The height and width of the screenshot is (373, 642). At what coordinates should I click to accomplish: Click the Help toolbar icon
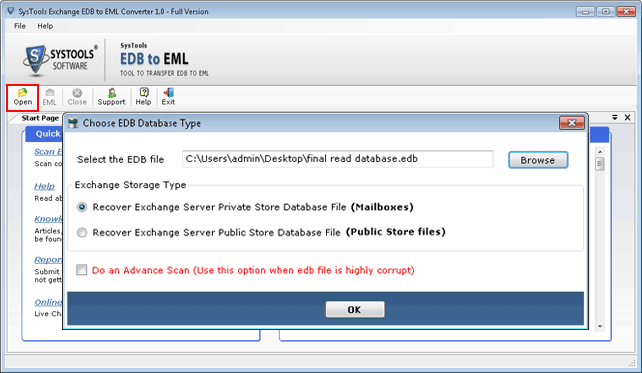[143, 97]
